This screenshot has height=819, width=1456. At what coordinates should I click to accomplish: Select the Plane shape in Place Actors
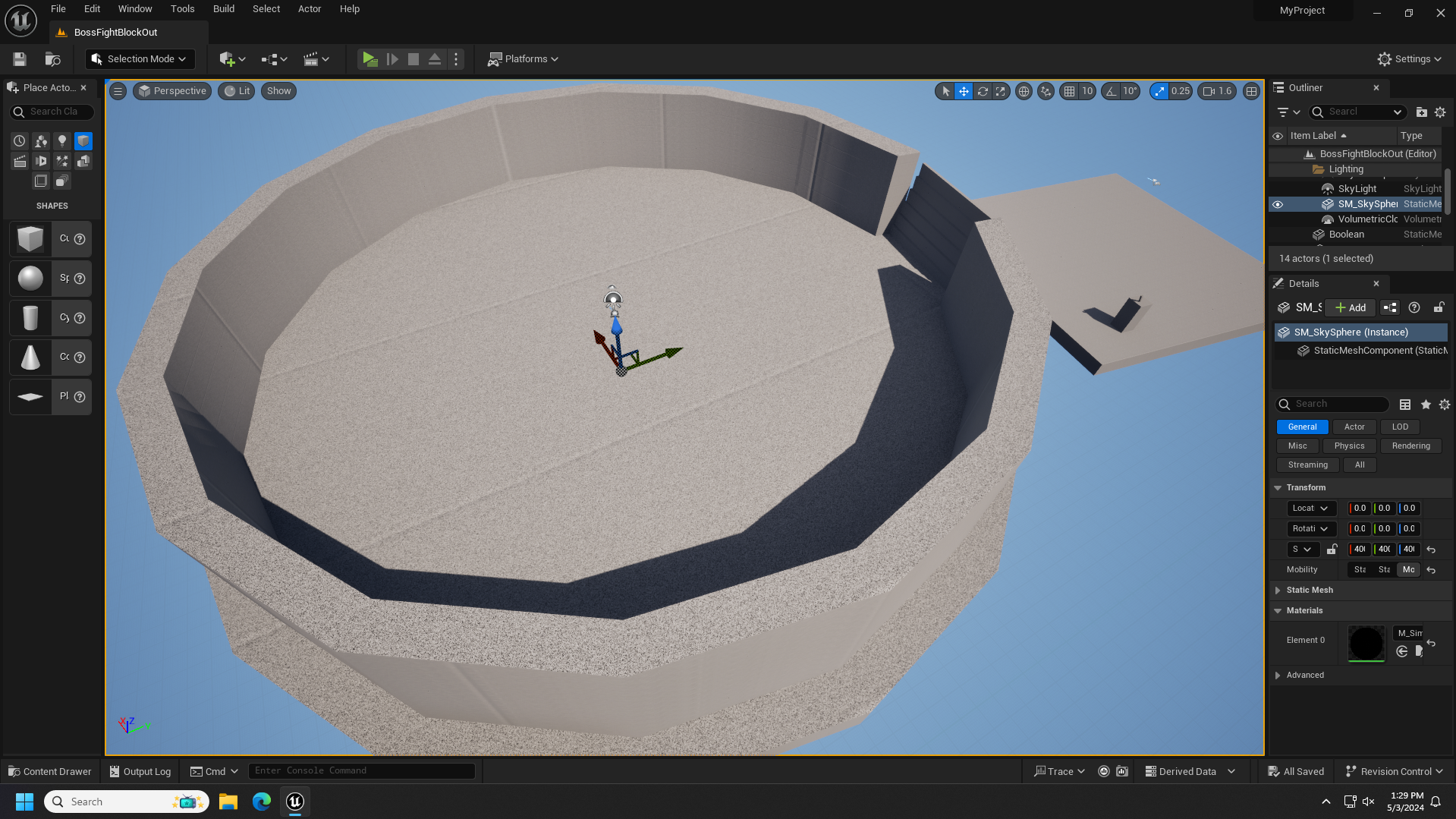(x=30, y=397)
